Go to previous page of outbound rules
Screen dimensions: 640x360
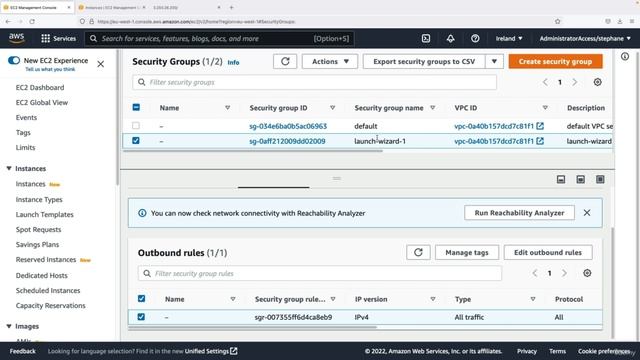535,273
